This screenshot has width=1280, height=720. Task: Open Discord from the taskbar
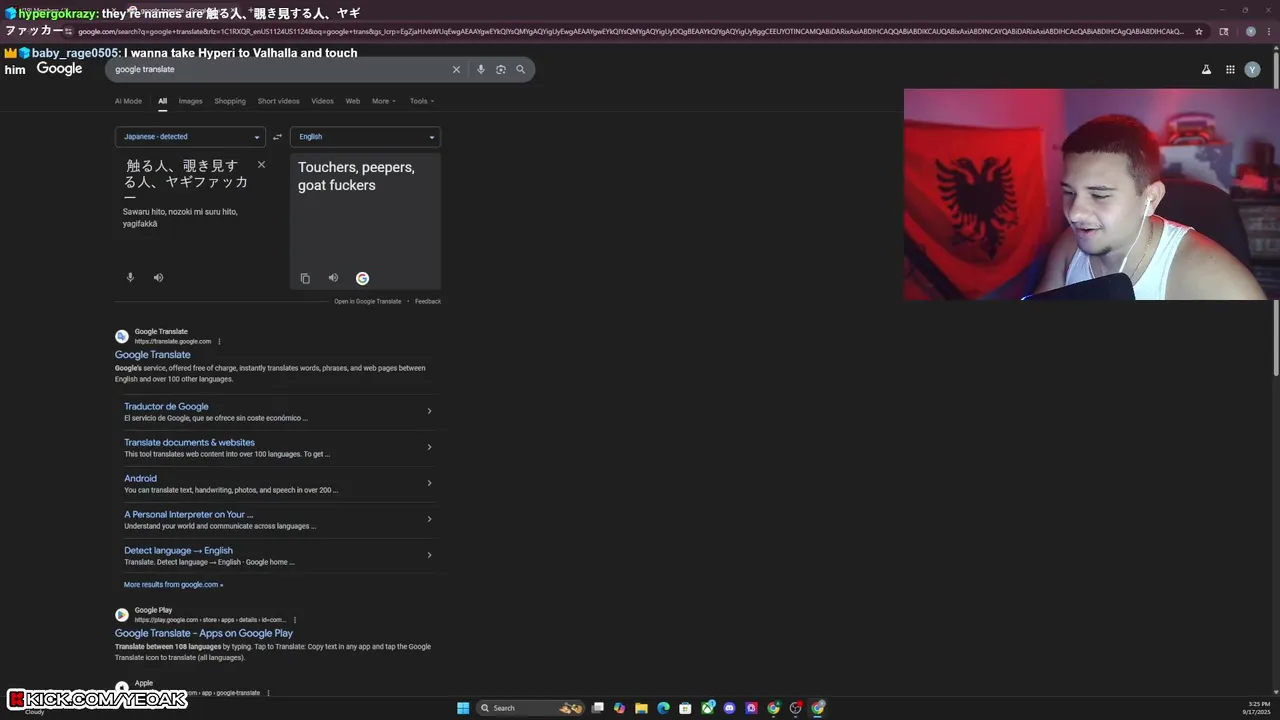coord(729,708)
